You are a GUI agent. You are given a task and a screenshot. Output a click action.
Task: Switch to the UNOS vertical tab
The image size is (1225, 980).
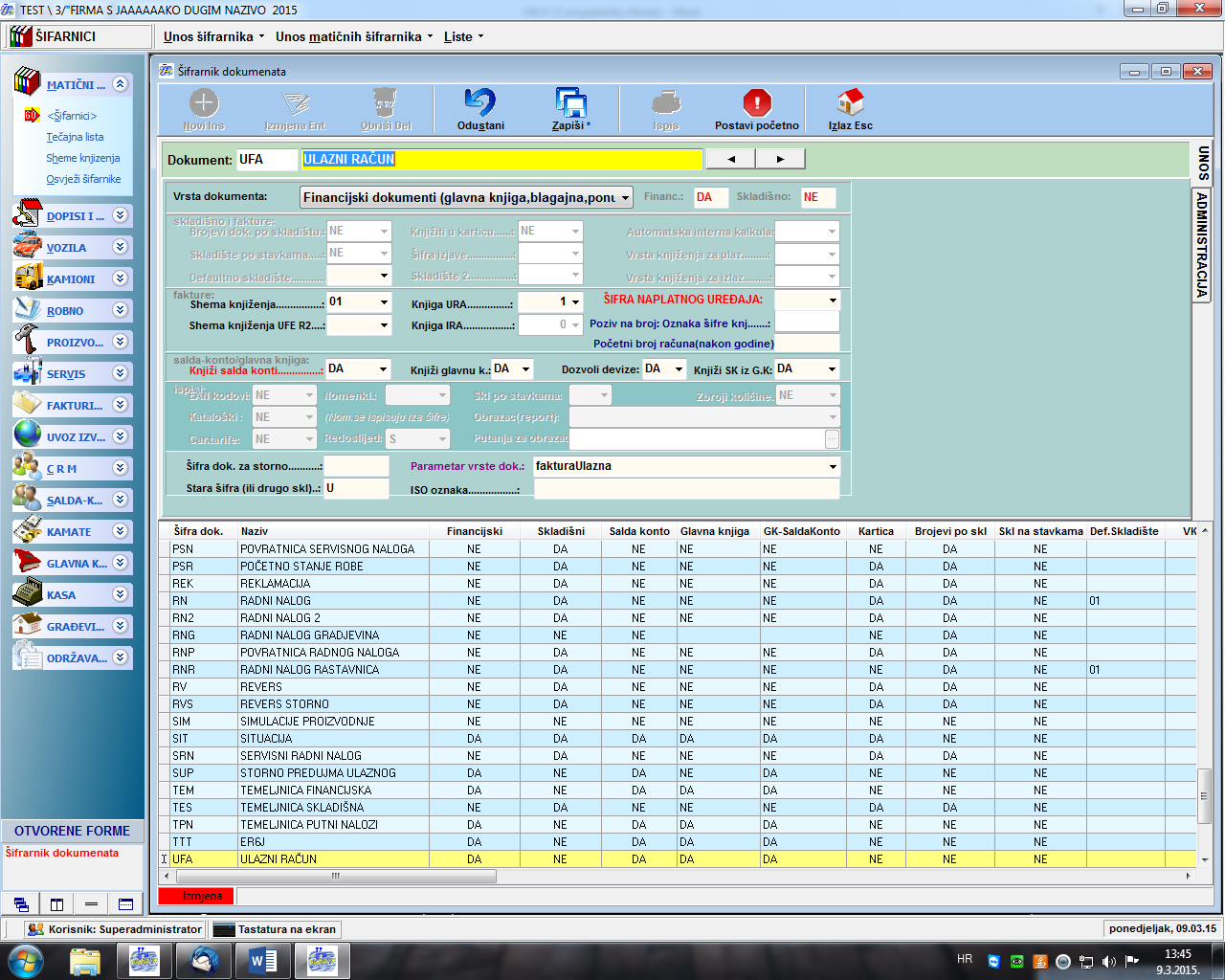point(1203,164)
